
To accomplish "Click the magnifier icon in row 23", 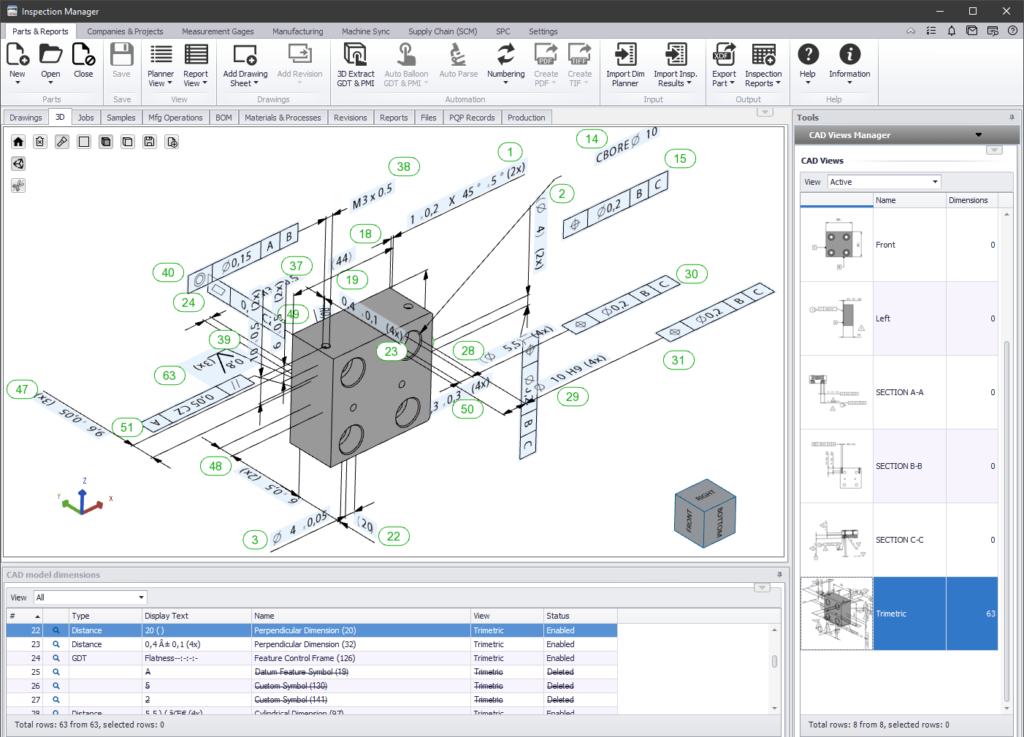I will 56,644.
